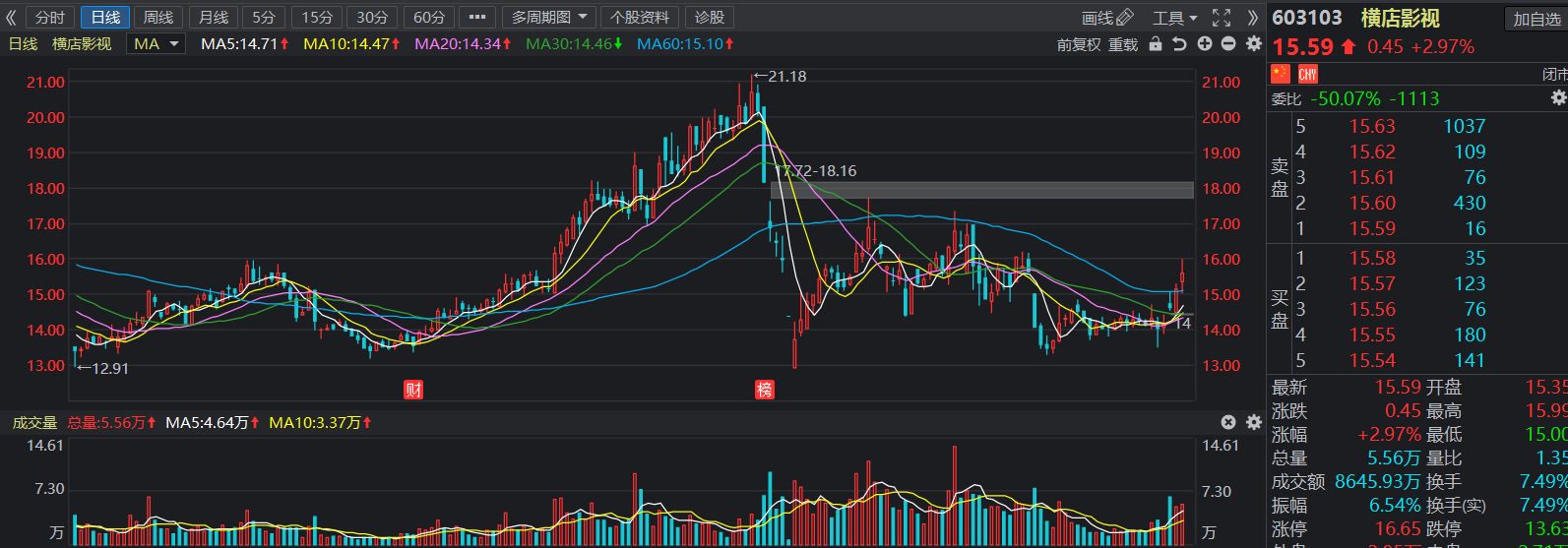The height and width of the screenshot is (548, 1568).
Task: Switch to 周线 weekly chart tab
Action: (x=158, y=18)
